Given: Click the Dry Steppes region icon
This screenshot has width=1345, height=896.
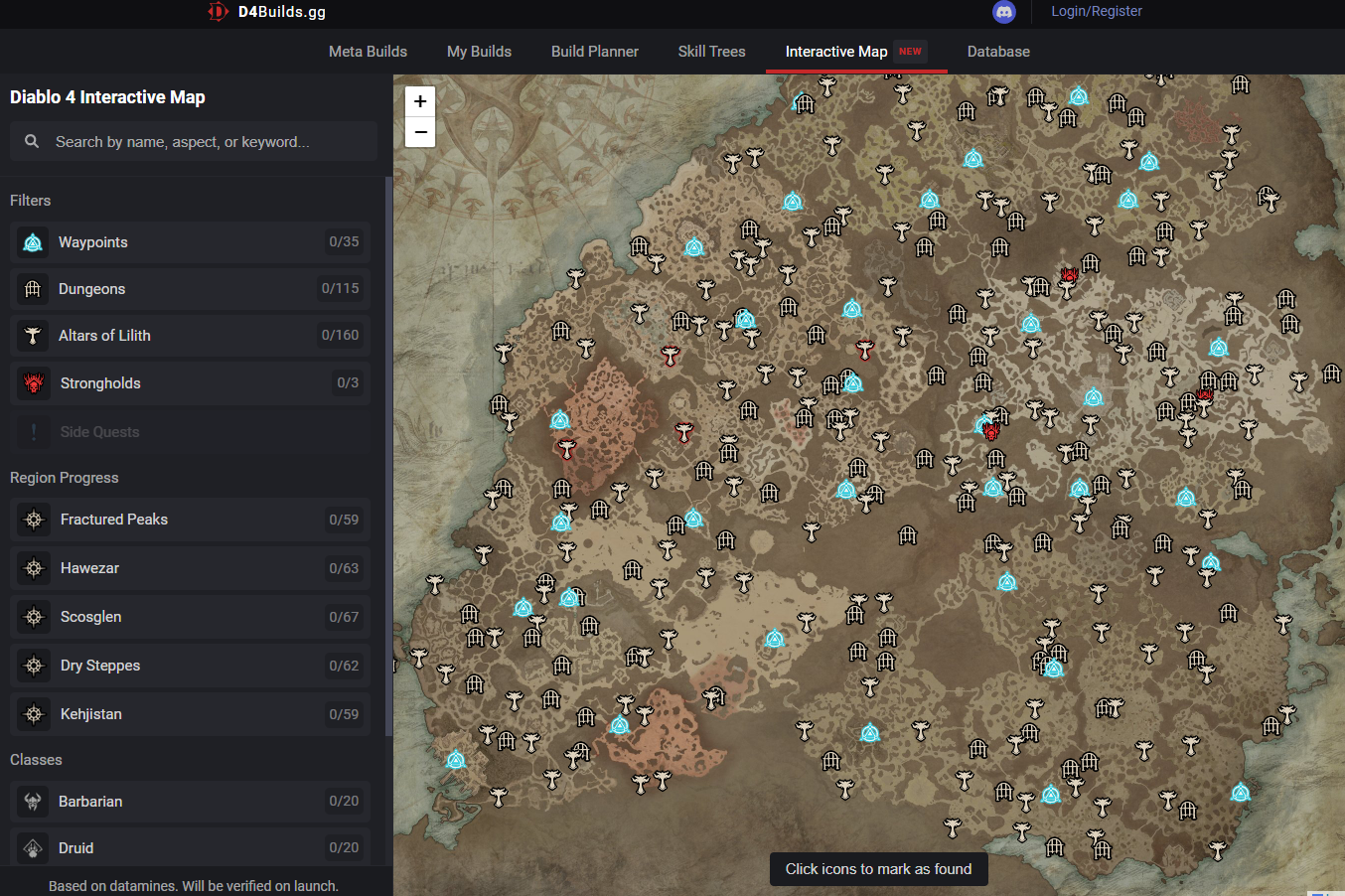Looking at the screenshot, I should click(34, 666).
